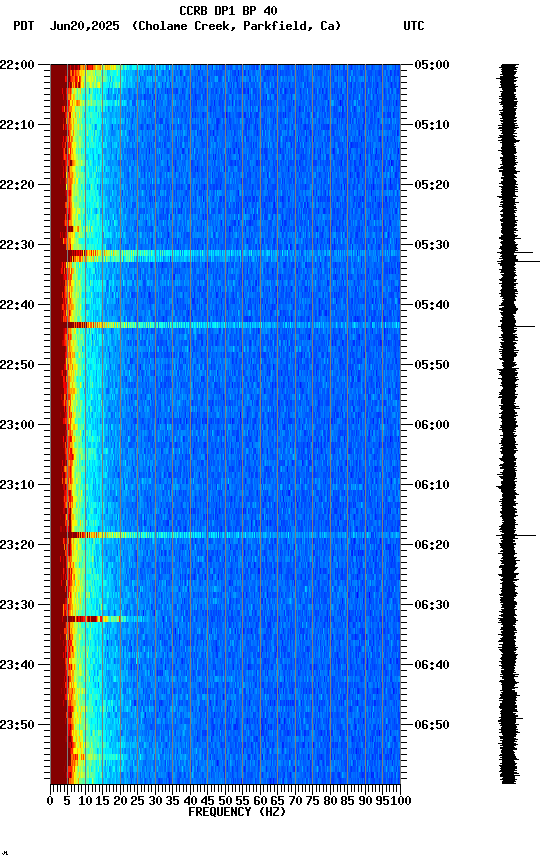Click the "FREQUENCY (HZ)" axis label
The height and width of the screenshot is (864, 552).
(237, 812)
